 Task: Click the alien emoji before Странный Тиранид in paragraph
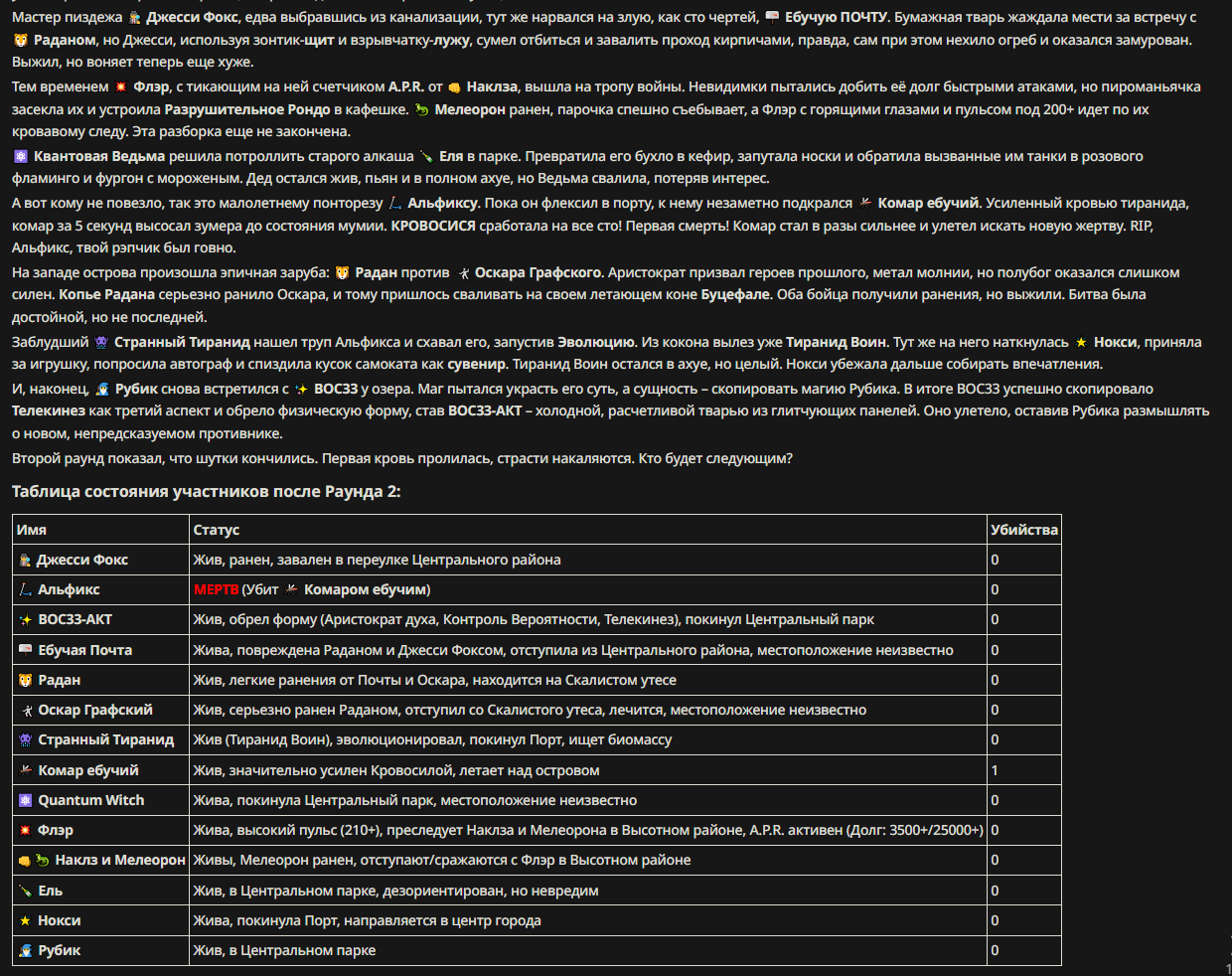(x=101, y=343)
